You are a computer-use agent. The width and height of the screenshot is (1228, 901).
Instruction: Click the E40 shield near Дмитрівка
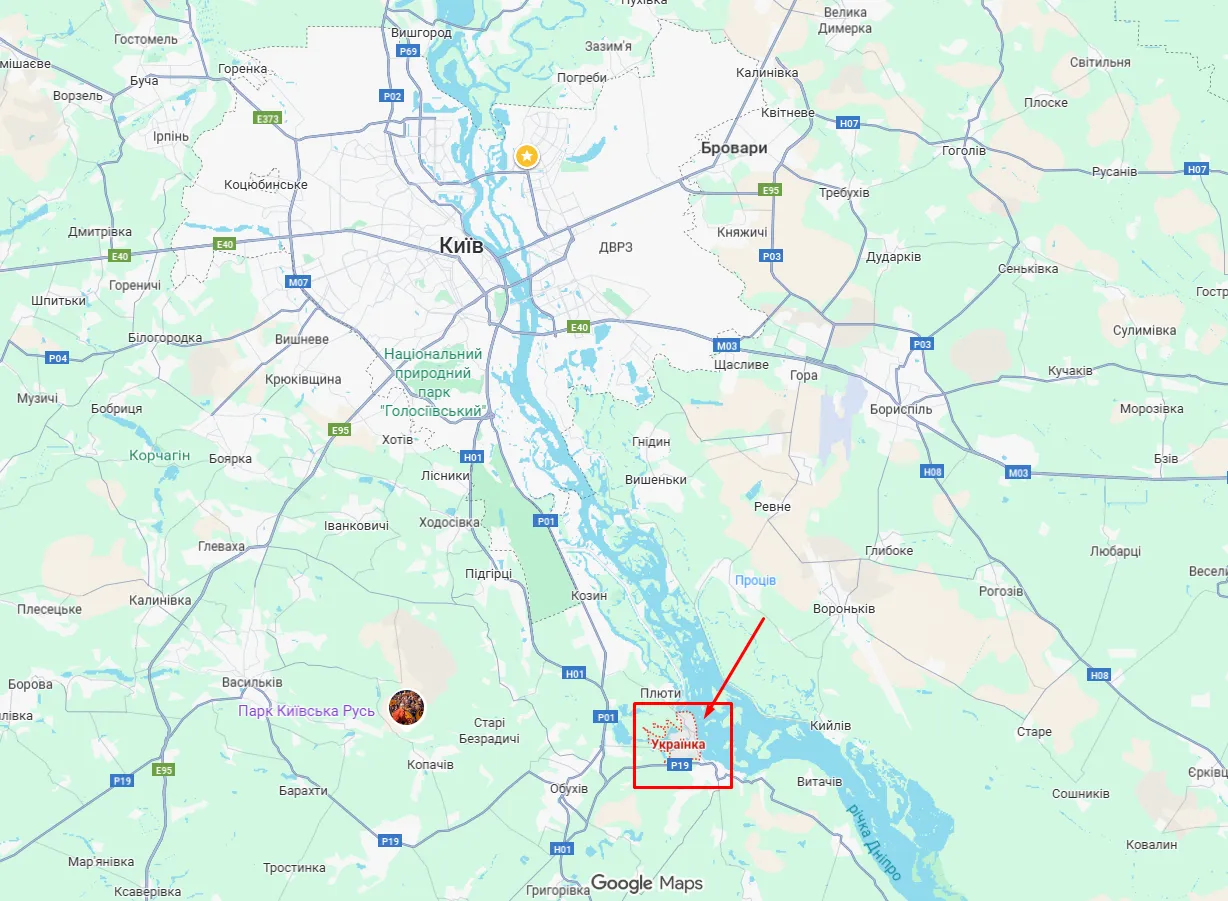[x=121, y=256]
